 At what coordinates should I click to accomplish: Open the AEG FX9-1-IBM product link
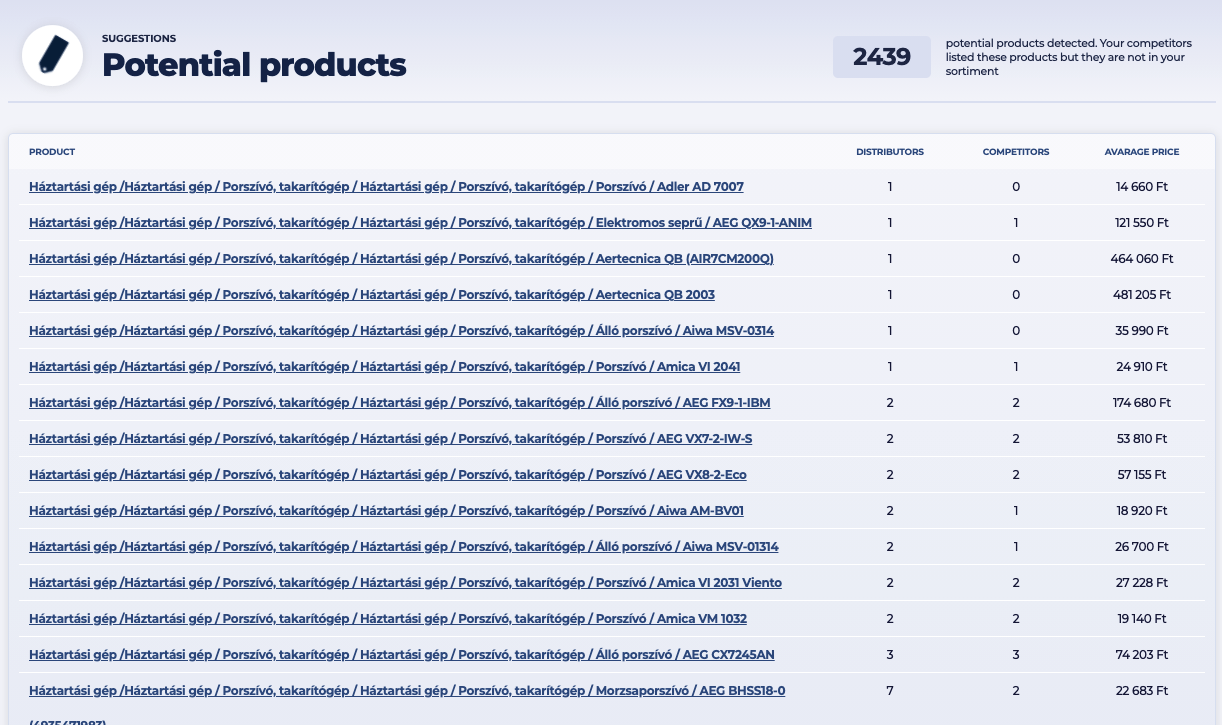(x=400, y=403)
